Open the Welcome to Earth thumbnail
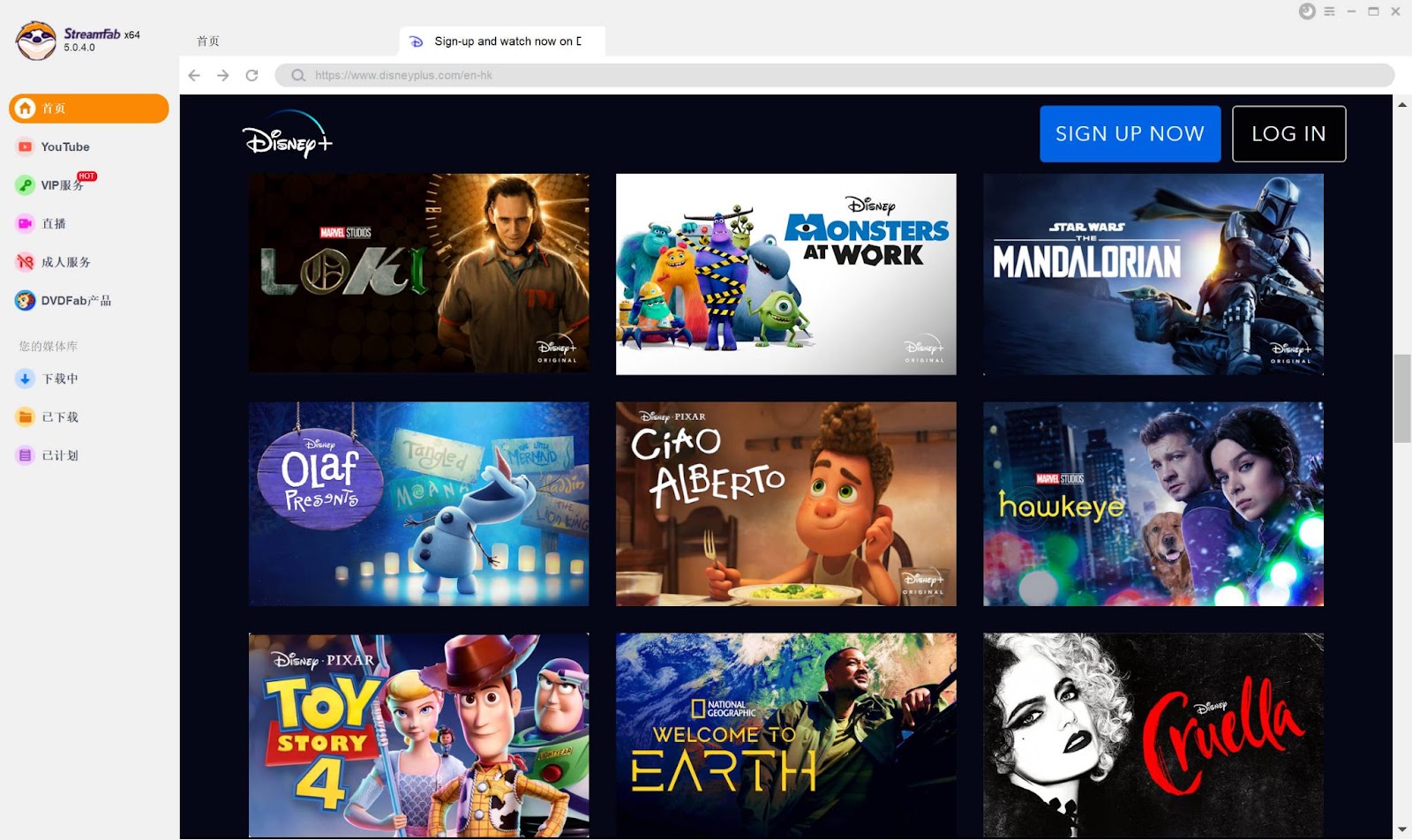 (786, 735)
